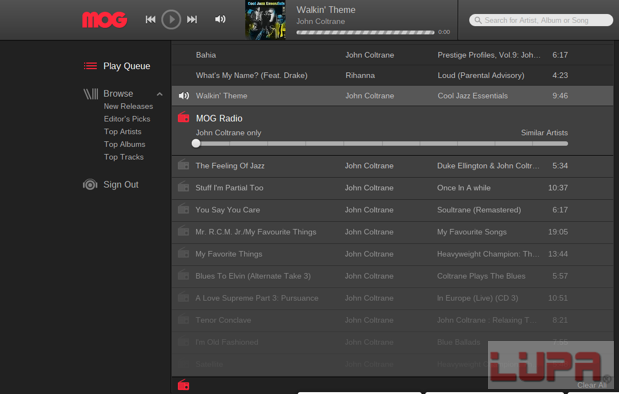The height and width of the screenshot is (394, 619).
Task: Open album Loud (Parental Advisory)
Action: point(481,75)
